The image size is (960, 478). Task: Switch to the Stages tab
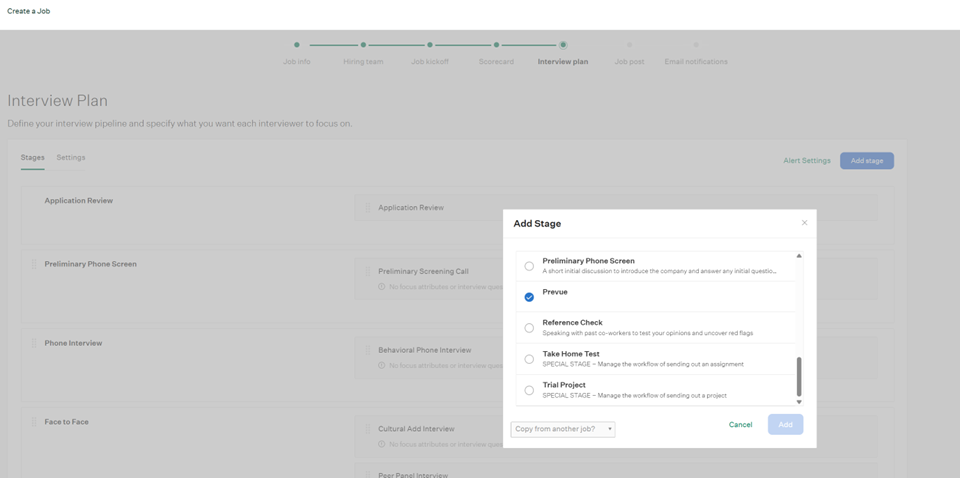tap(32, 158)
